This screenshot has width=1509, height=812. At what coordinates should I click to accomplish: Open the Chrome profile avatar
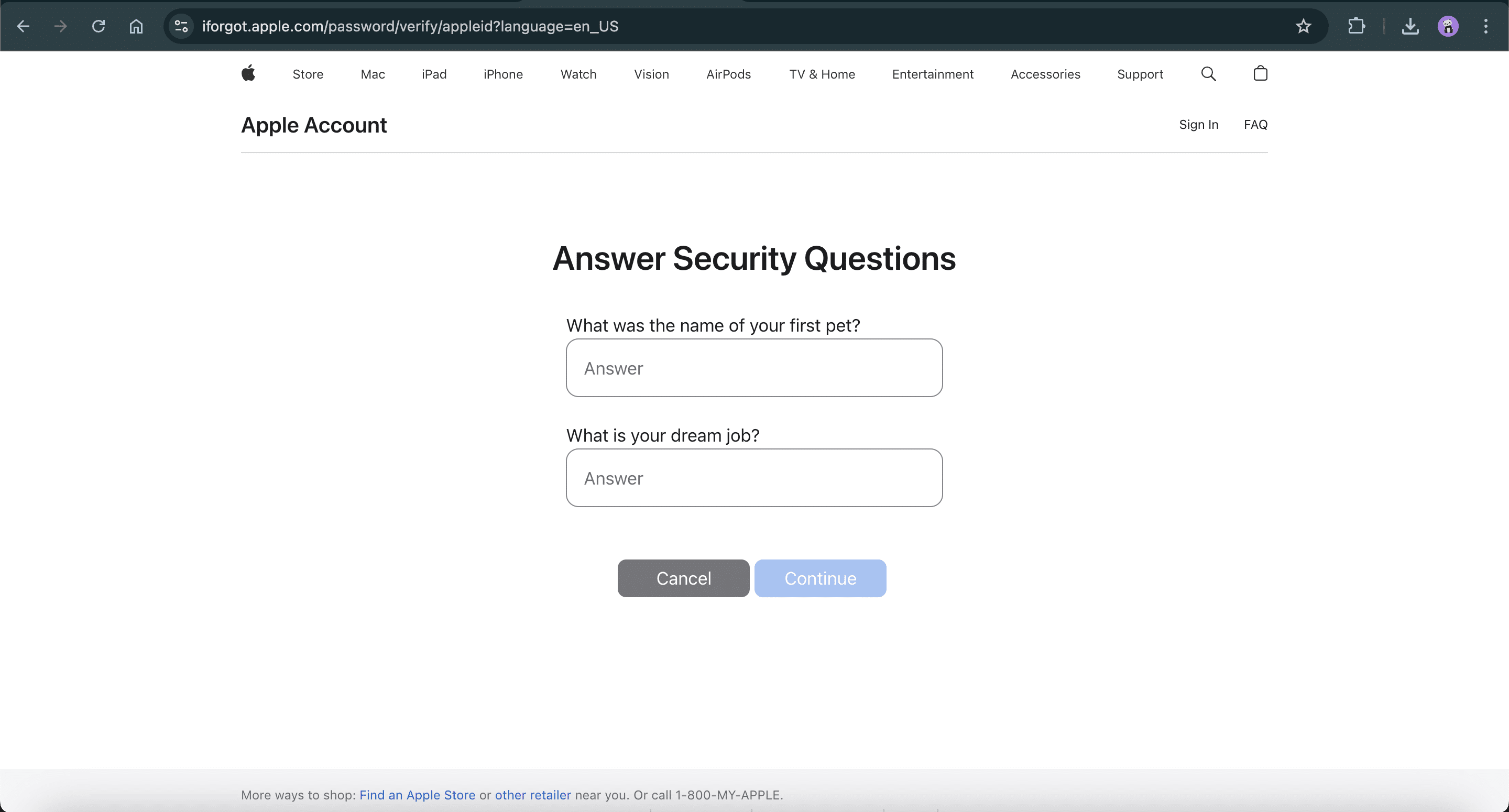click(x=1448, y=26)
